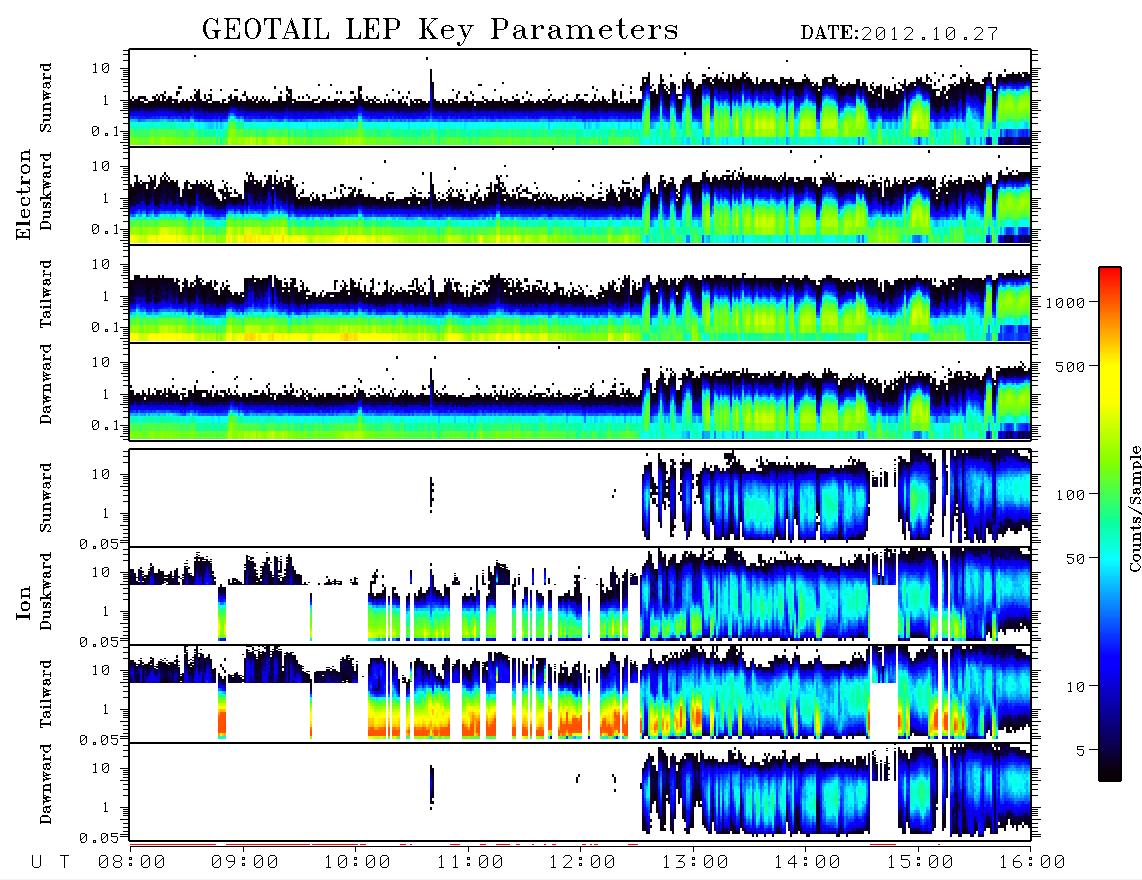The height and width of the screenshot is (880, 1142).
Task: Click the "13:00" time tick label
Action: (695, 863)
